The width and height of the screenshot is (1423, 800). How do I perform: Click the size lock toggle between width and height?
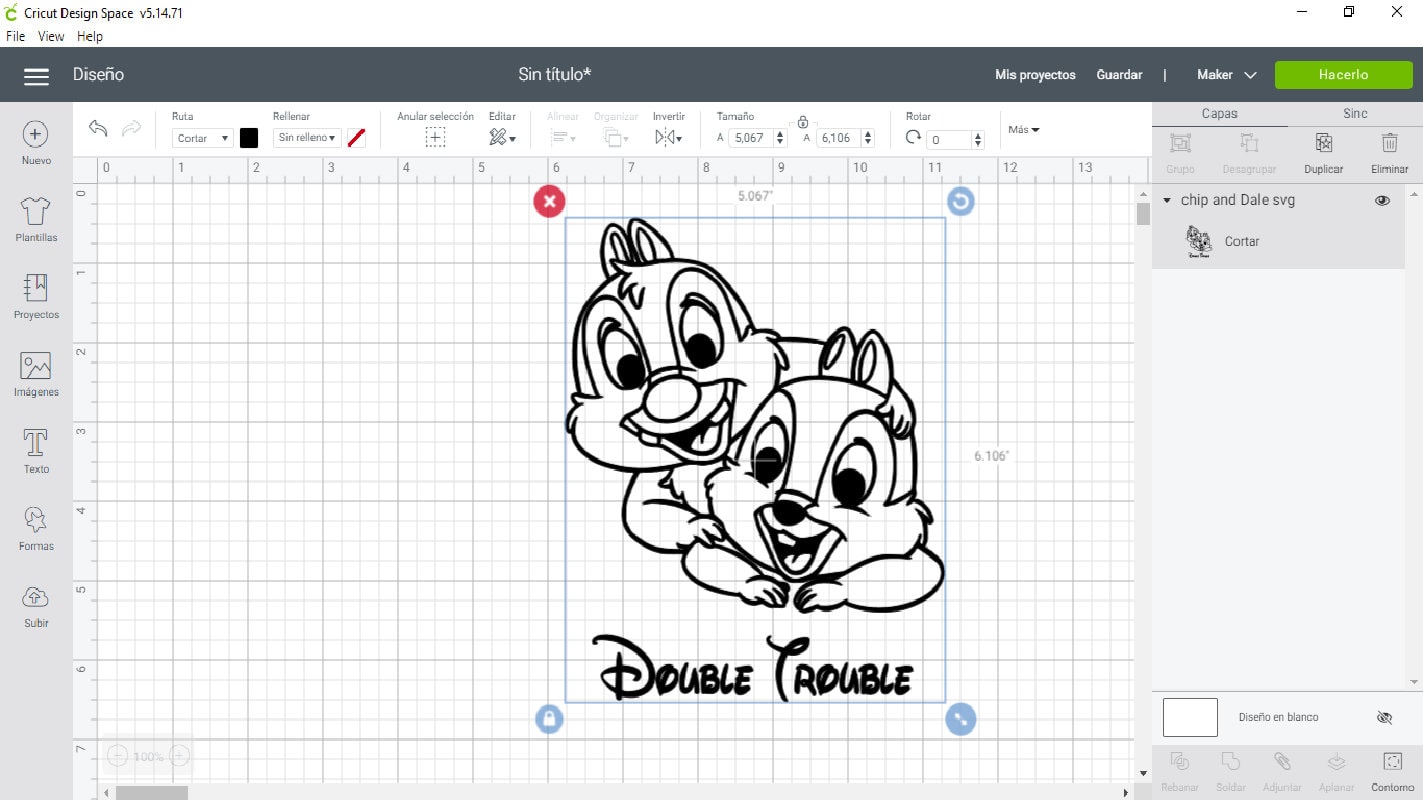coord(803,122)
